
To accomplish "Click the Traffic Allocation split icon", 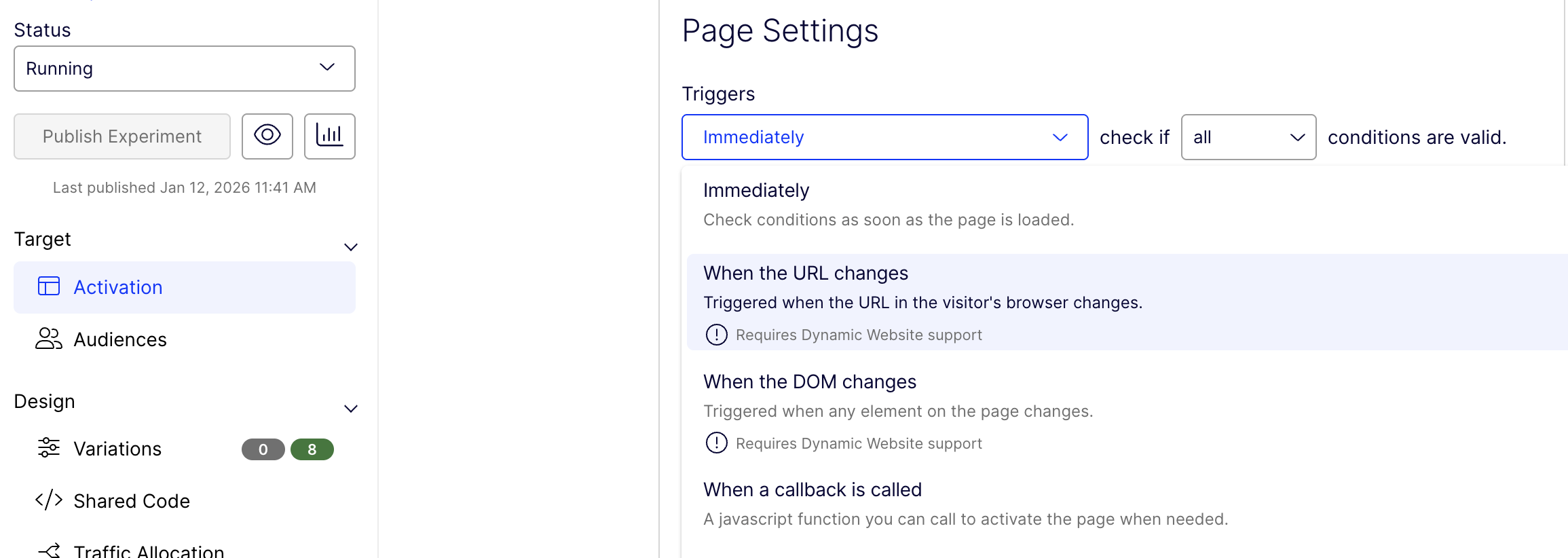I will (50, 551).
